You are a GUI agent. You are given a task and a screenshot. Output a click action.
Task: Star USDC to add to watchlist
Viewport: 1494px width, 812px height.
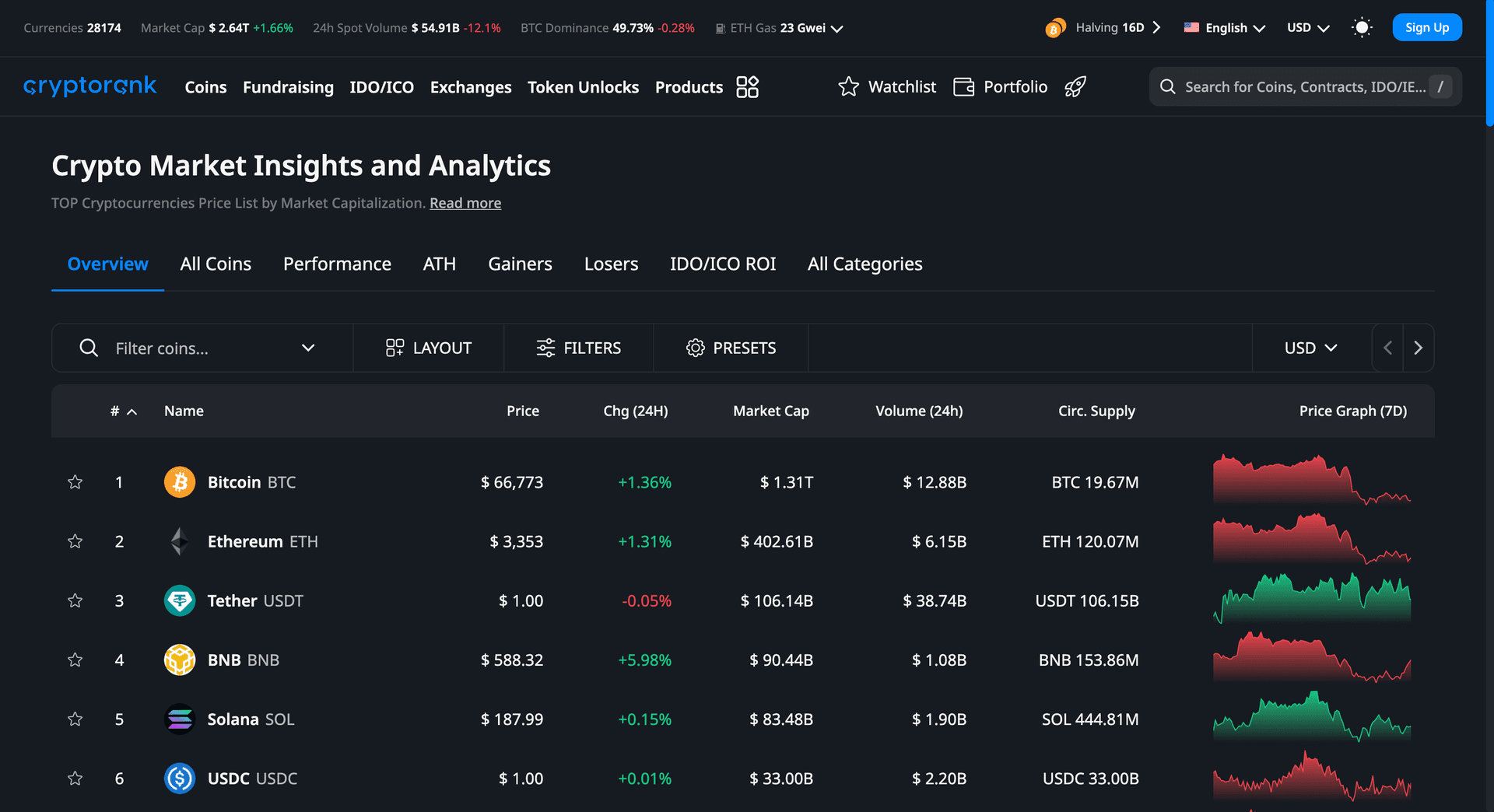tap(75, 779)
